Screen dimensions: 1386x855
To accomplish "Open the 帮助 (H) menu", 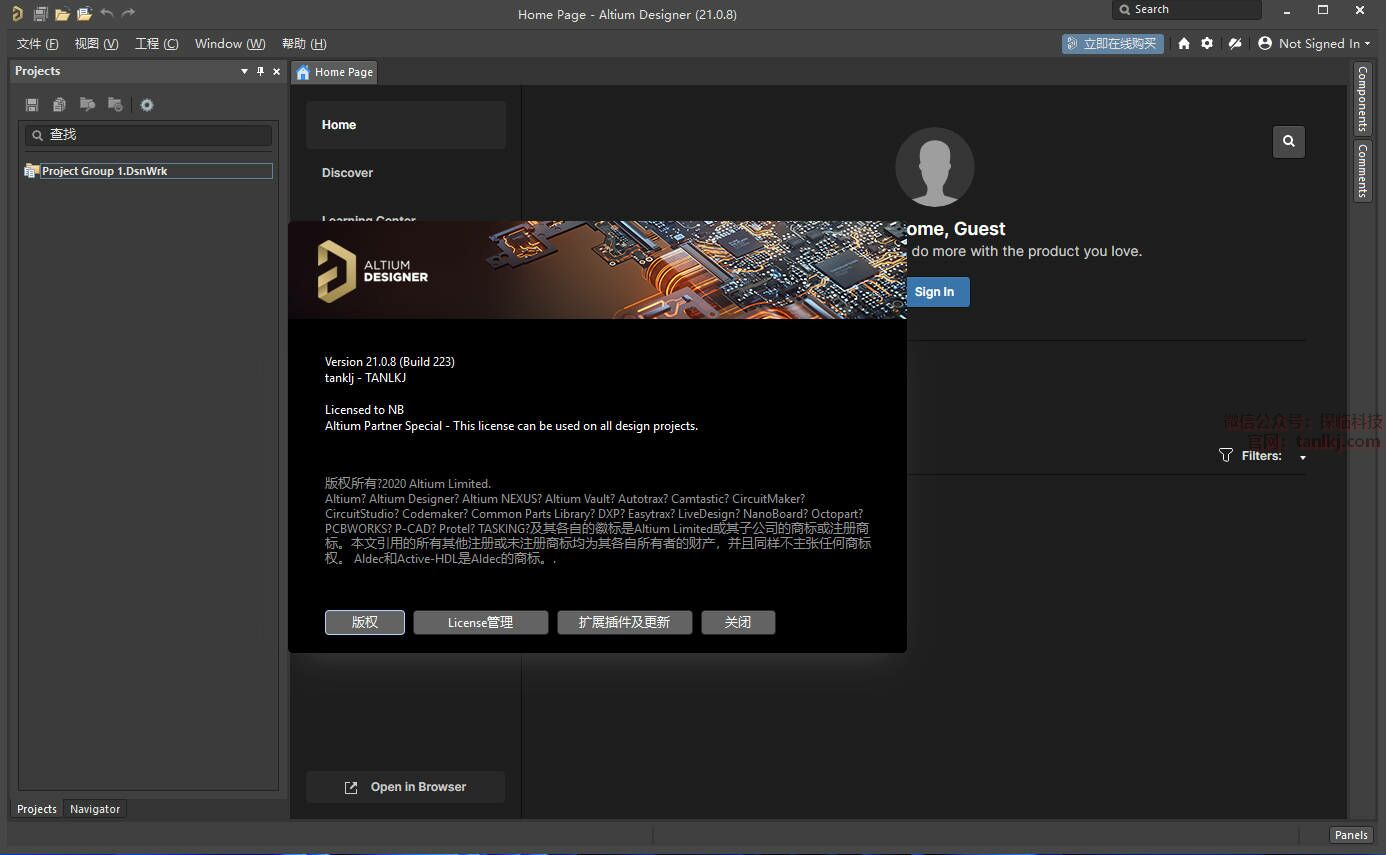I will pos(304,44).
